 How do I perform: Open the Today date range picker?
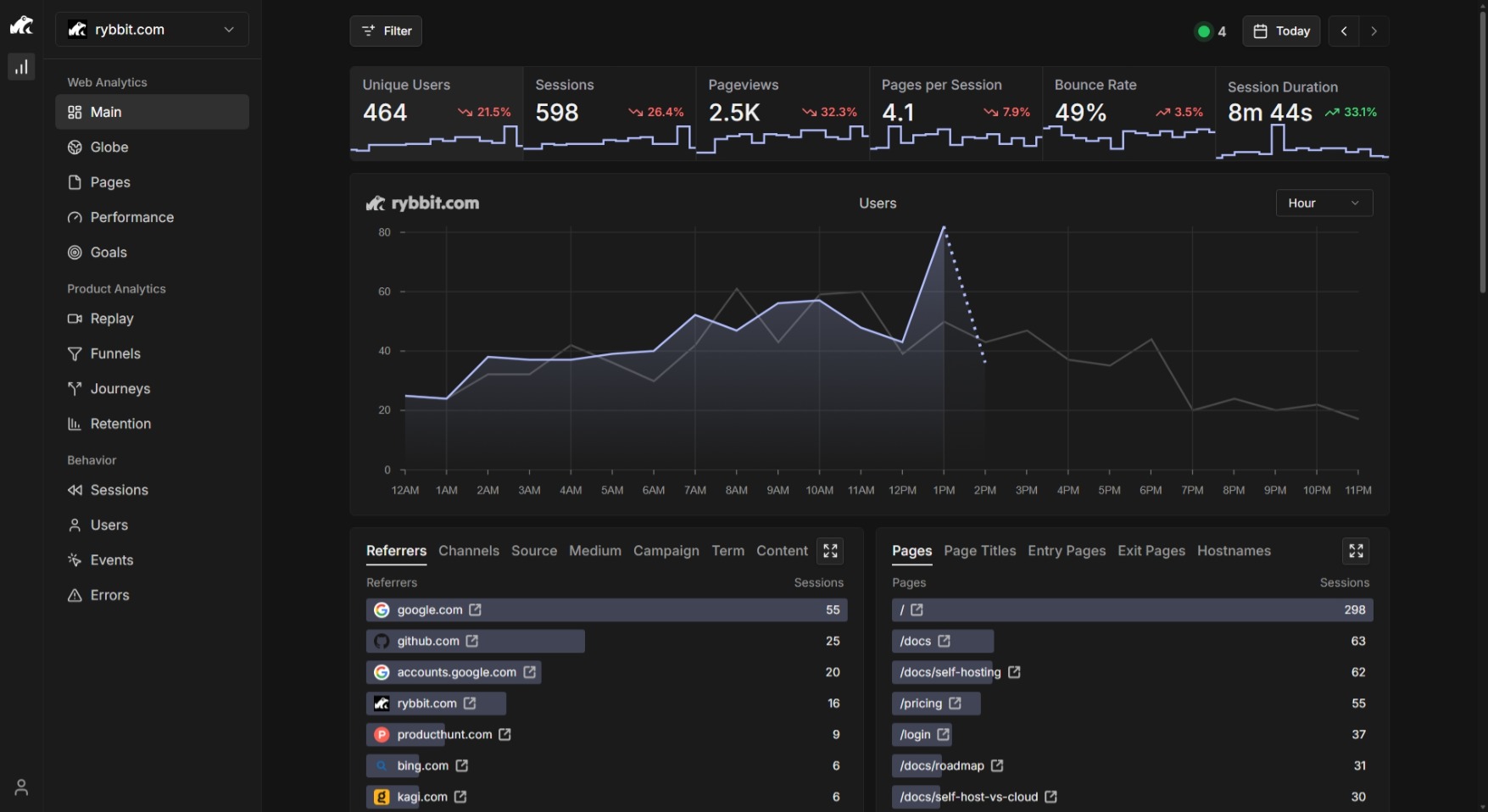(1281, 31)
